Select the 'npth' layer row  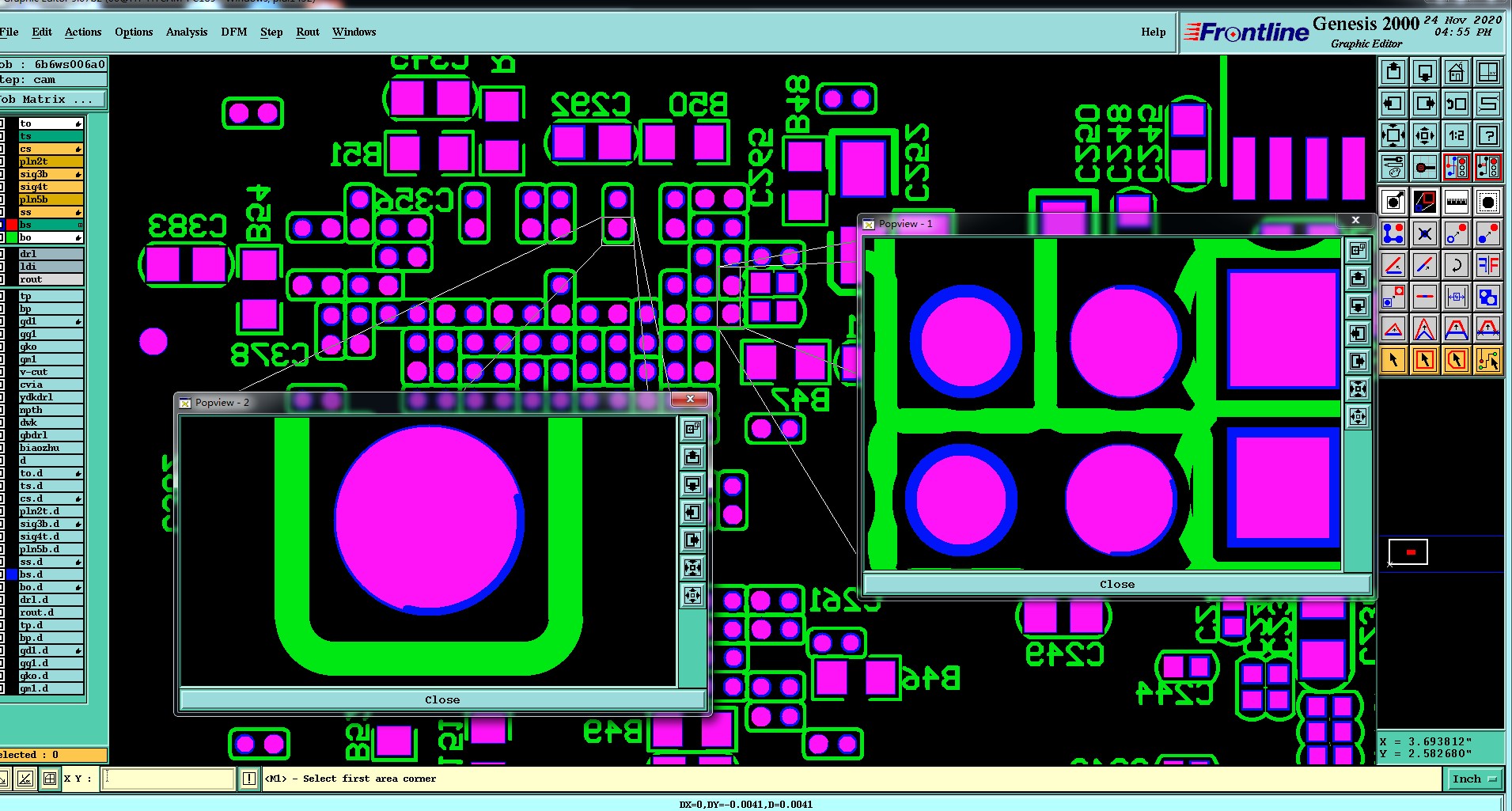pos(51,410)
